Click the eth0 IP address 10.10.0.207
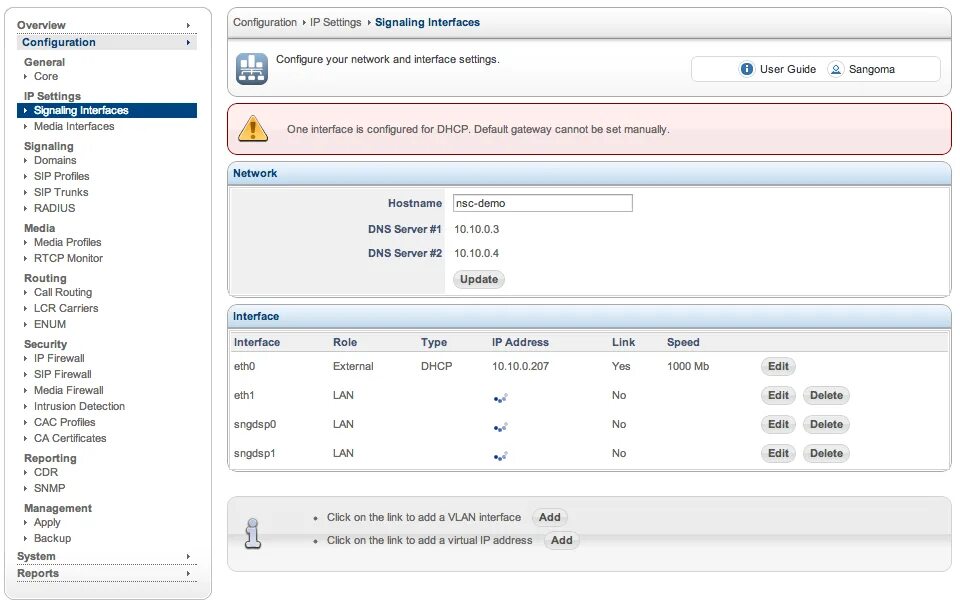 tap(520, 366)
